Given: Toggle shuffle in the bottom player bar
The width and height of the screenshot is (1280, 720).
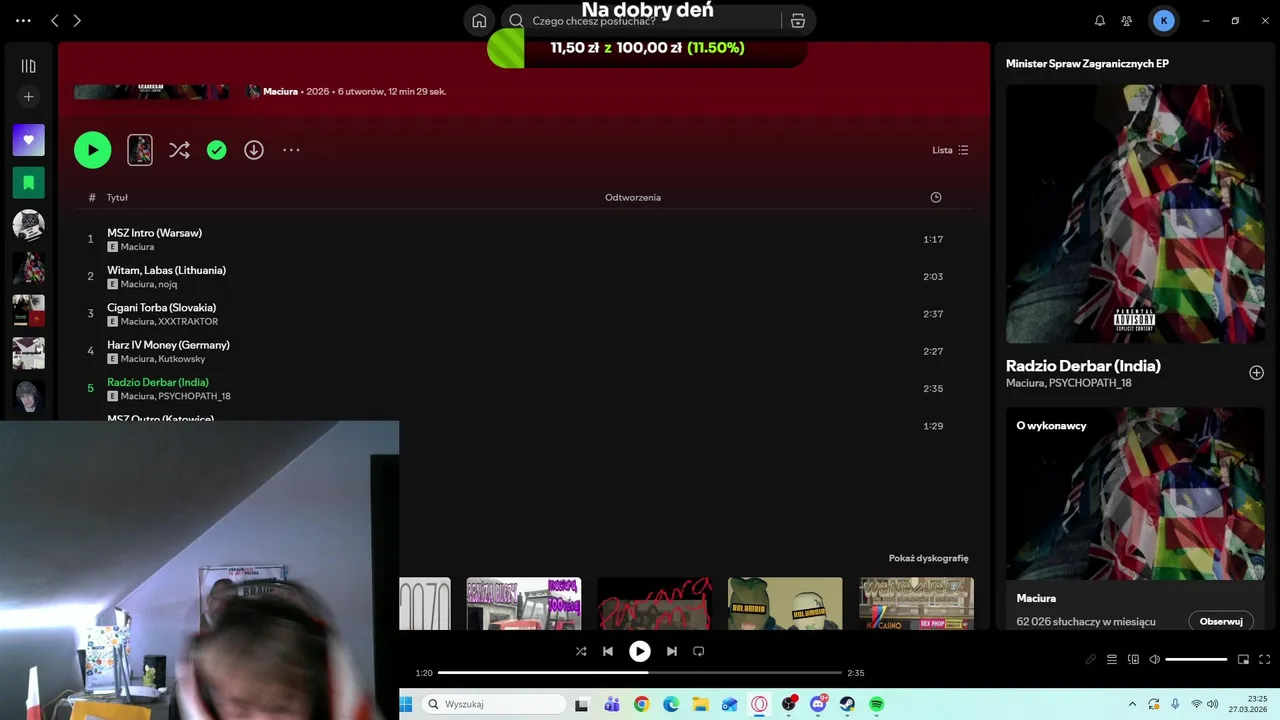Looking at the screenshot, I should pos(581,651).
